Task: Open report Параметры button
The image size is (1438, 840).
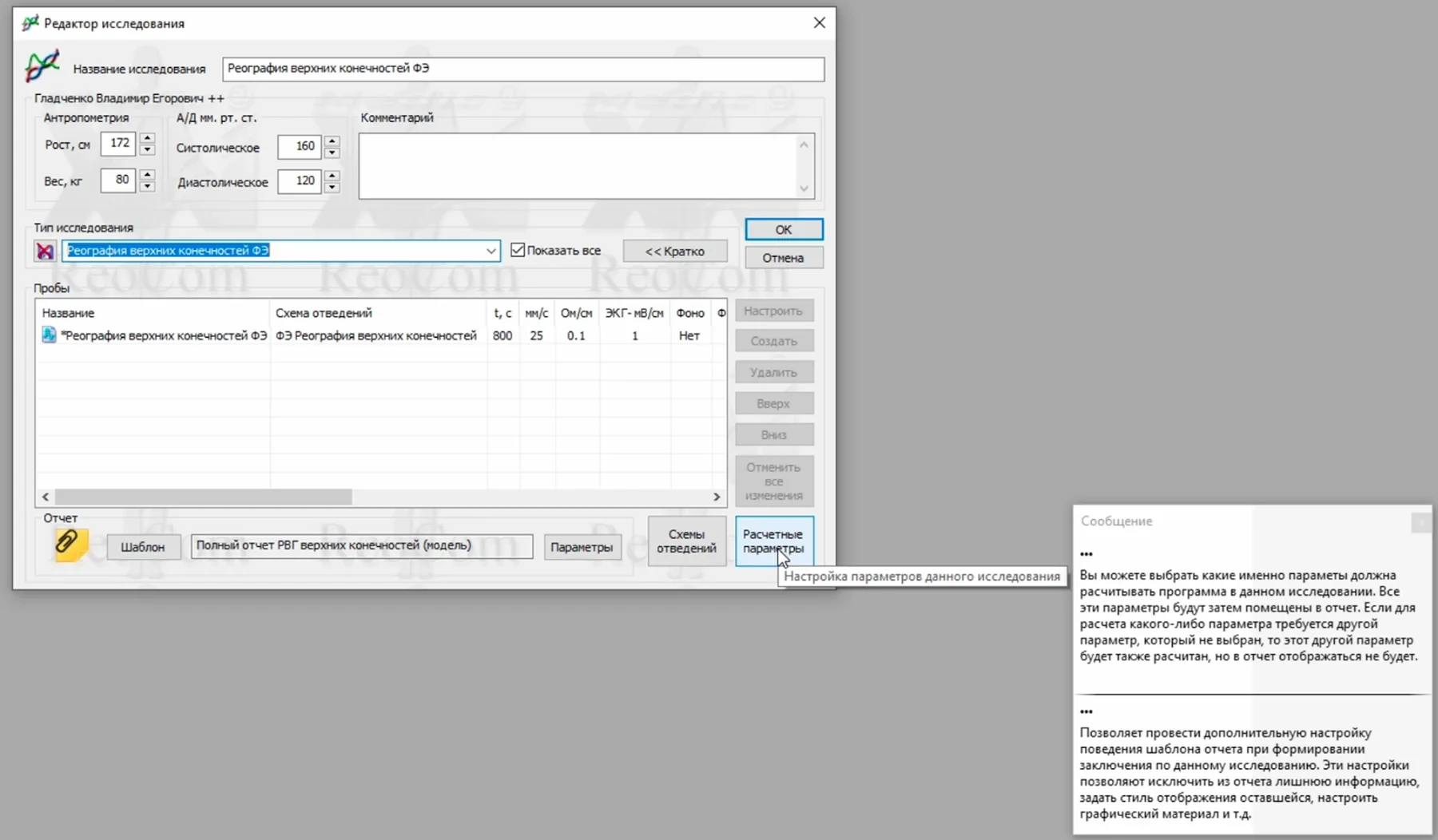Action: coord(582,547)
